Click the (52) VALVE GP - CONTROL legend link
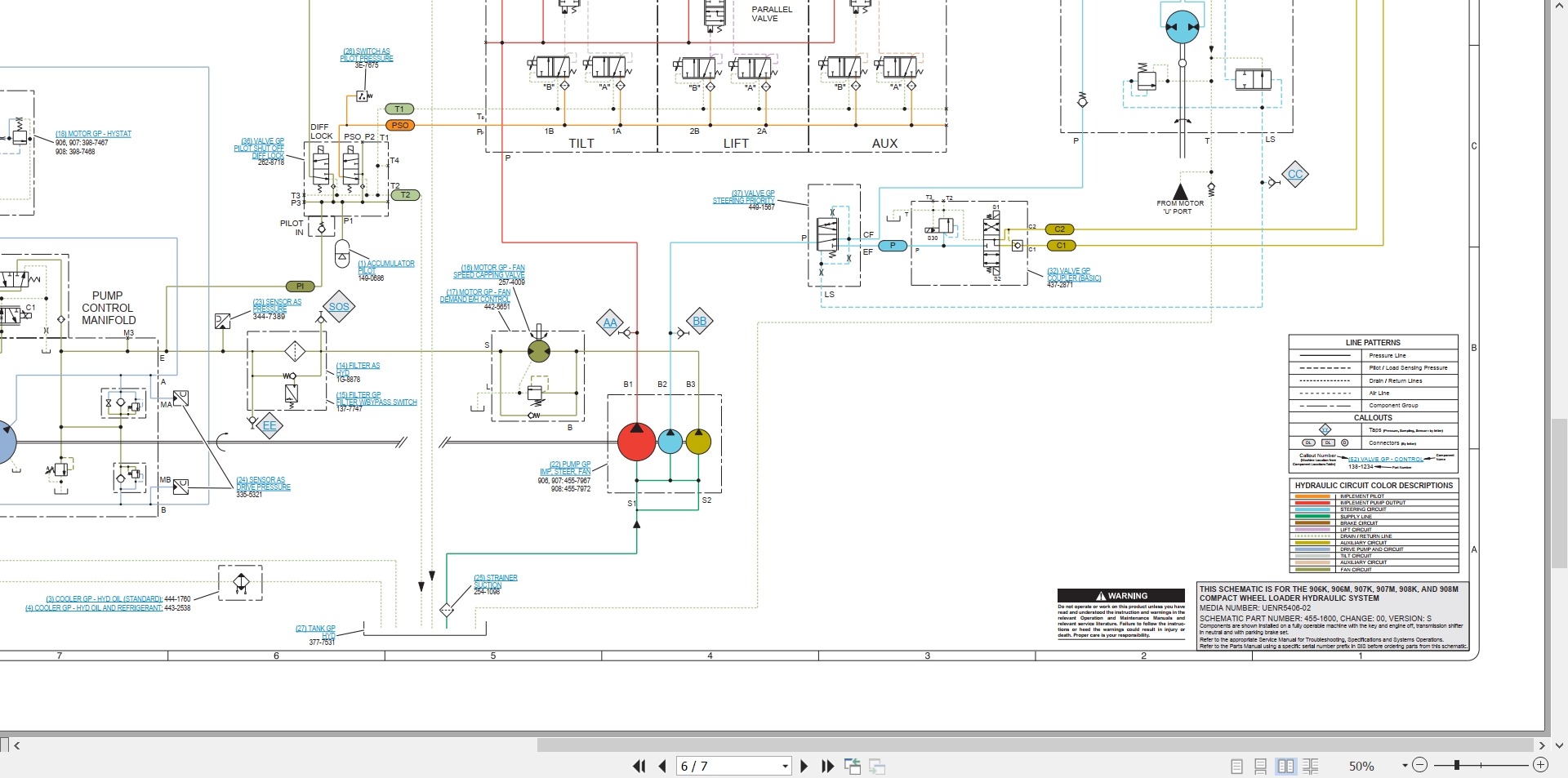1568x778 pixels. 1385,460
